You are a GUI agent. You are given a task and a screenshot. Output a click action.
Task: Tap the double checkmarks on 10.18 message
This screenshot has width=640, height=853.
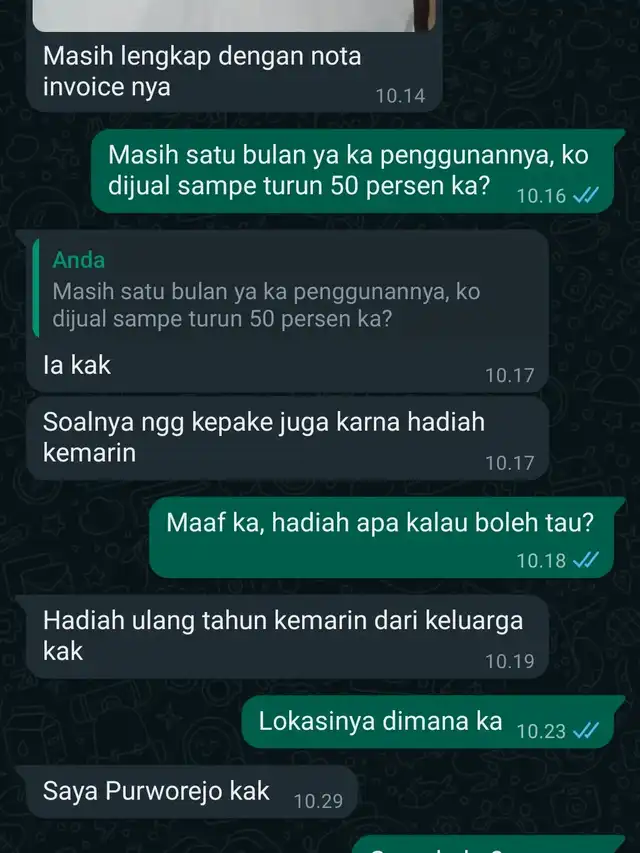click(586, 560)
